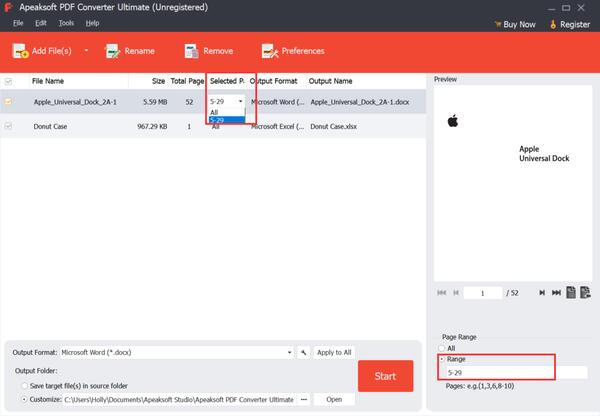Jump to the first preview page

[x=443, y=293]
